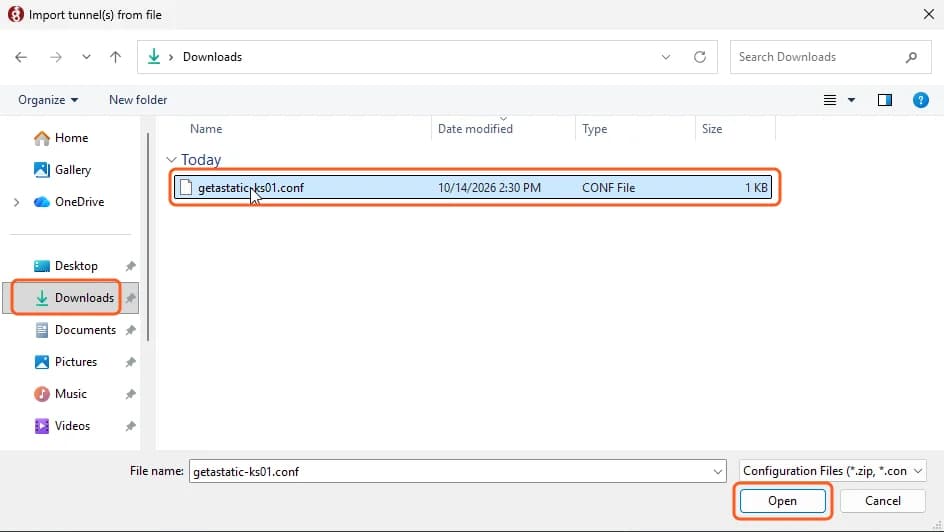The height and width of the screenshot is (532, 944).
Task: Sort by Size column header
Action: (712, 129)
